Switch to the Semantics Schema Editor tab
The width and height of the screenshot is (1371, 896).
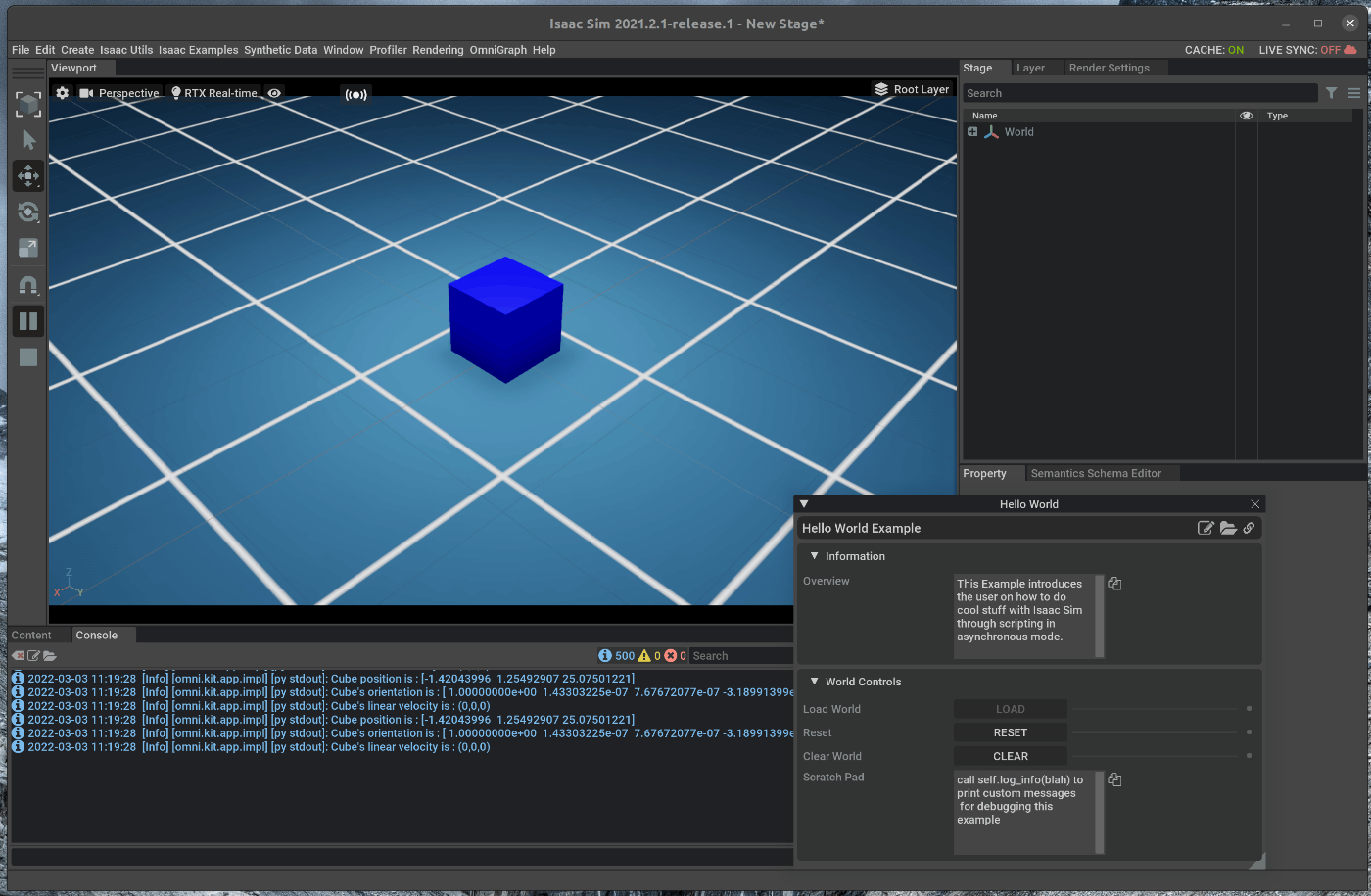coord(1096,473)
